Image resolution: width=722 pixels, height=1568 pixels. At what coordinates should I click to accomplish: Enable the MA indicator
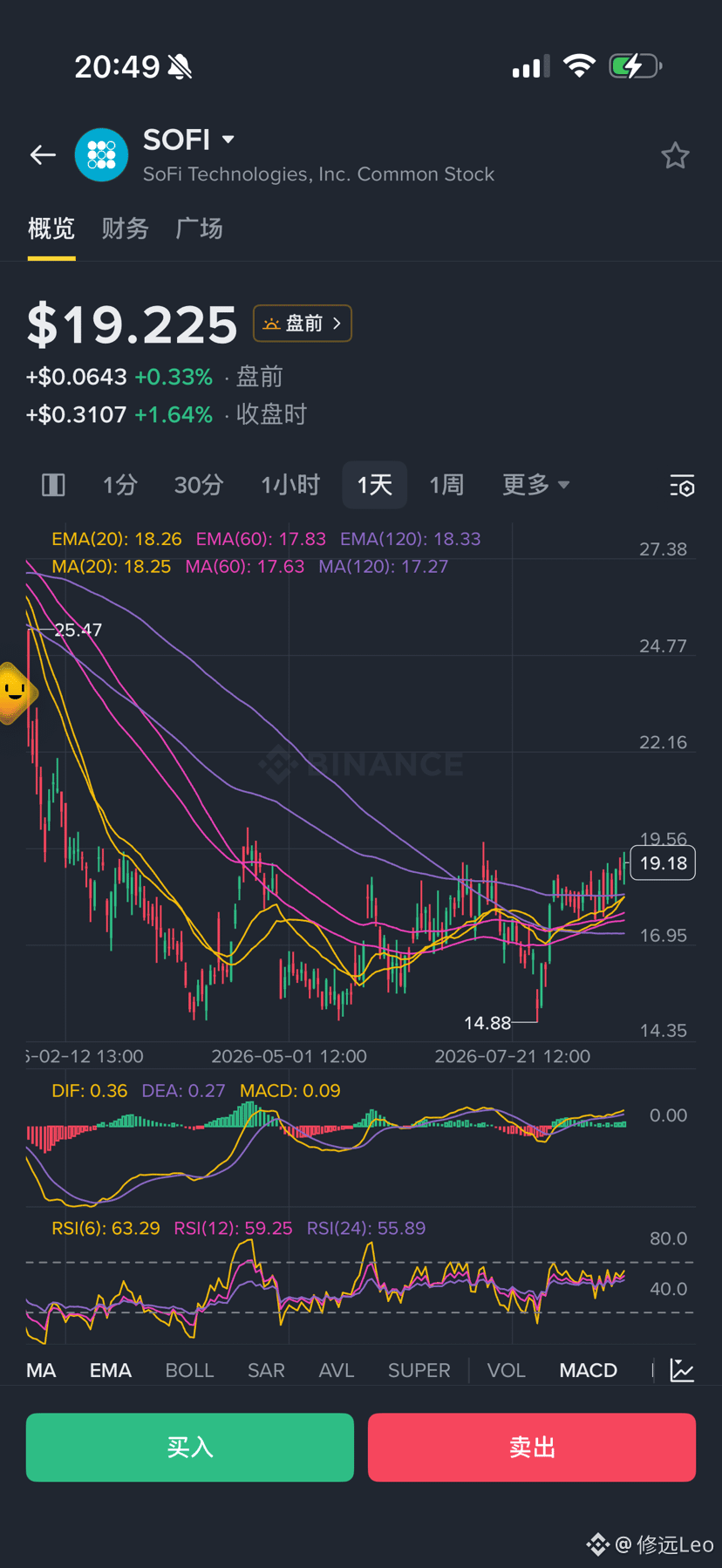point(41,1370)
